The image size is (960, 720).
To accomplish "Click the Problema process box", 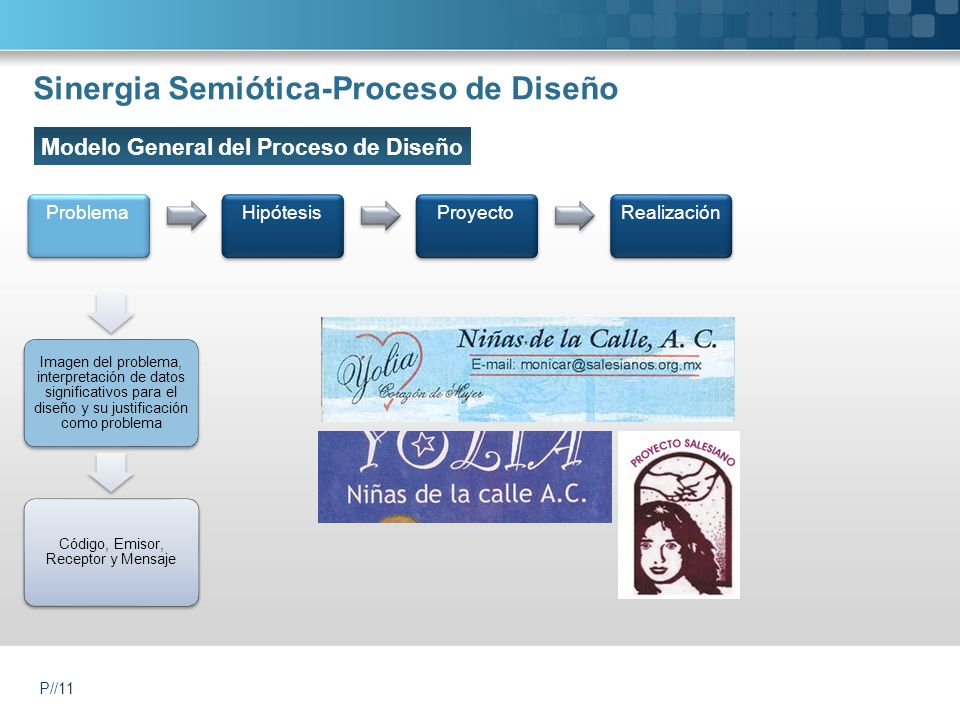I will 89,226.
